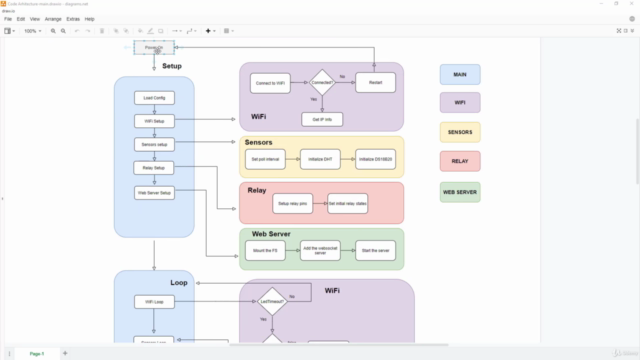Viewport: 640px width, 360px height.
Task: Collapse the toolbar with chevron icon
Action: [632, 31]
